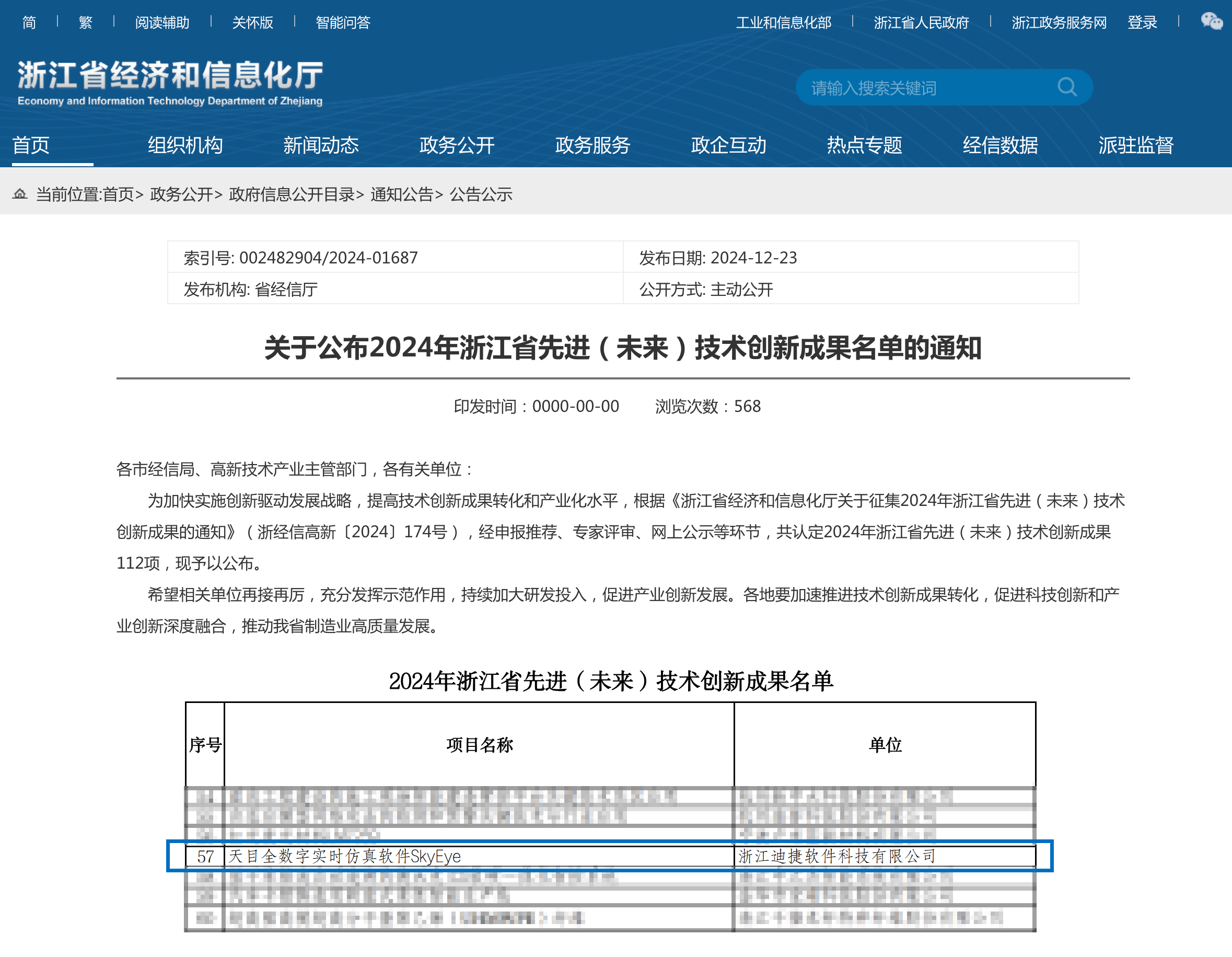The image size is (1232, 957).
Task: Open the 组织机构 nav menu
Action: pyautogui.click(x=185, y=145)
